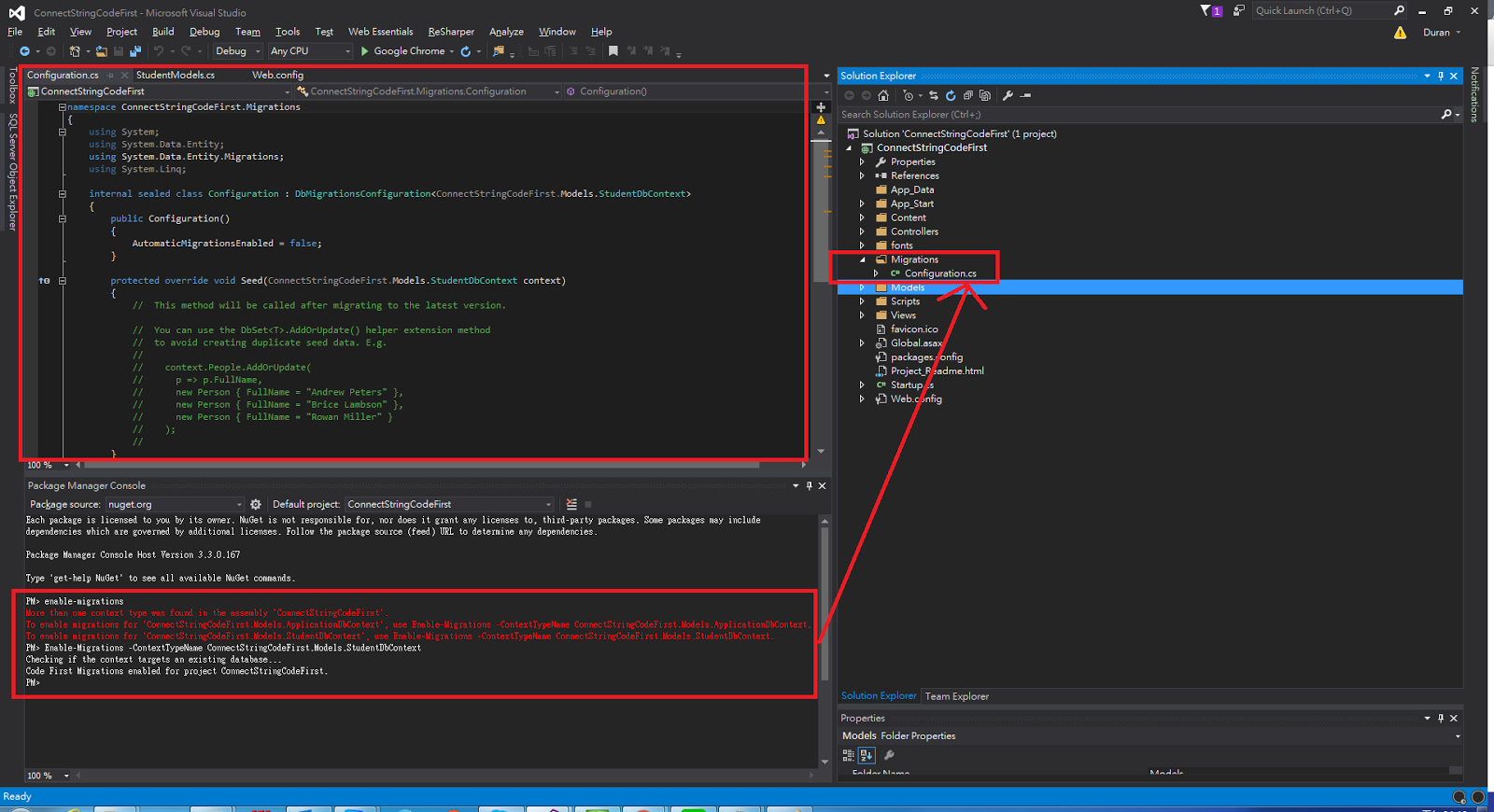Click Sync with Active Document icon
The width and height of the screenshot is (1494, 812).
tap(934, 95)
